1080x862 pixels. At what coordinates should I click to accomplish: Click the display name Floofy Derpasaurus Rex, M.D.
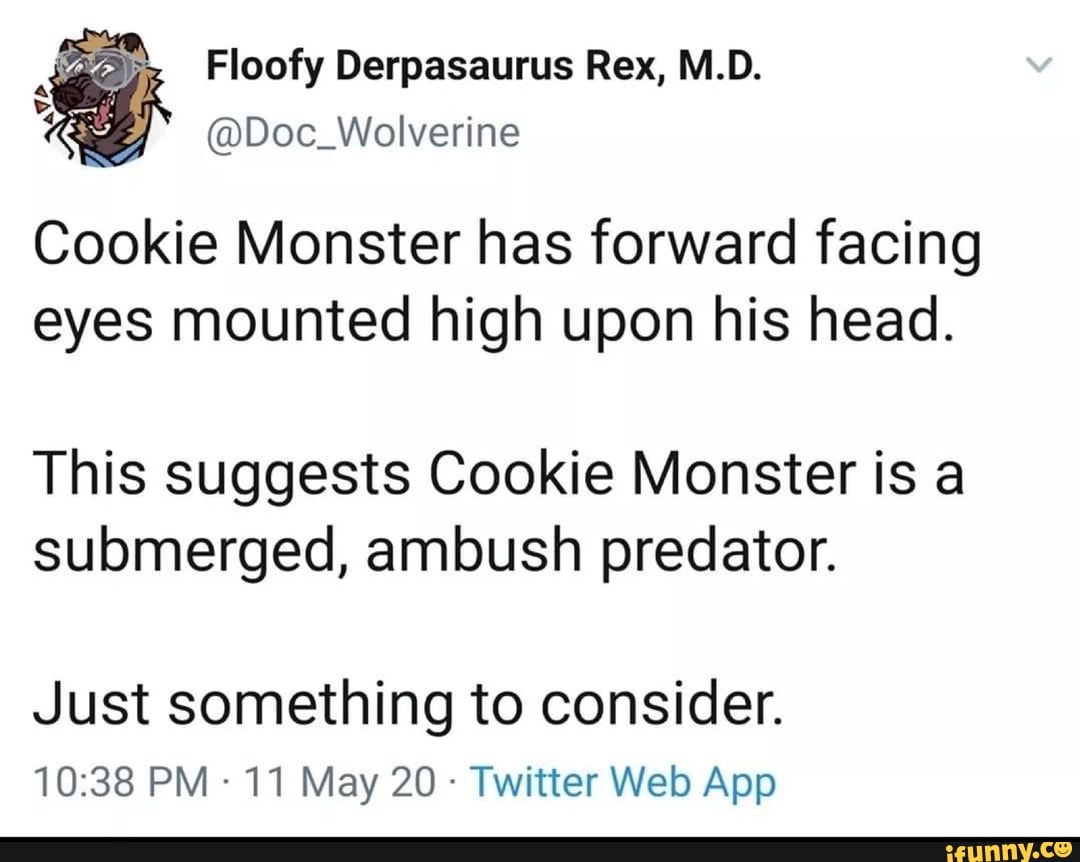(485, 66)
